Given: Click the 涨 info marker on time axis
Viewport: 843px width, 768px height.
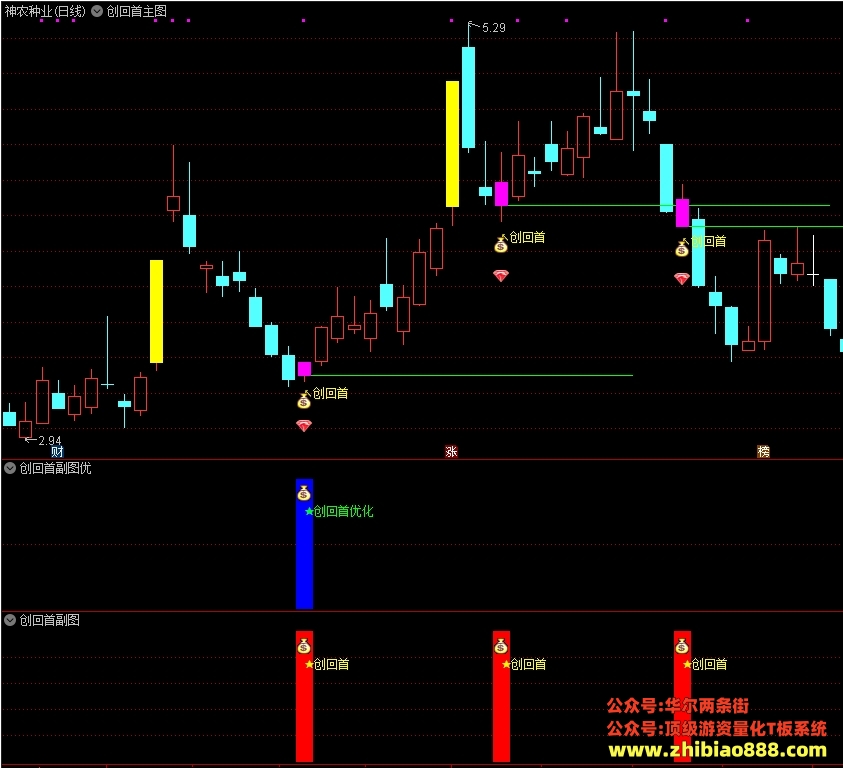Looking at the screenshot, I should pyautogui.click(x=451, y=452).
